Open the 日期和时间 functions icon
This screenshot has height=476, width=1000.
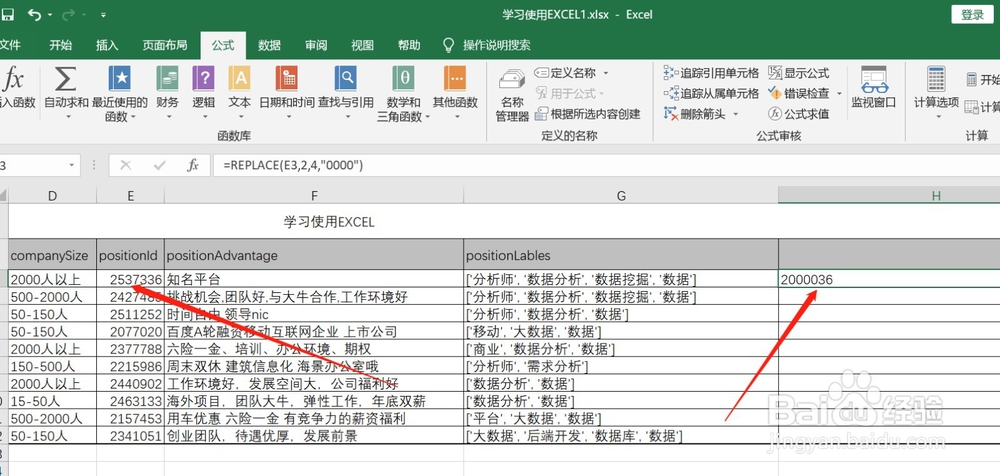(x=286, y=80)
